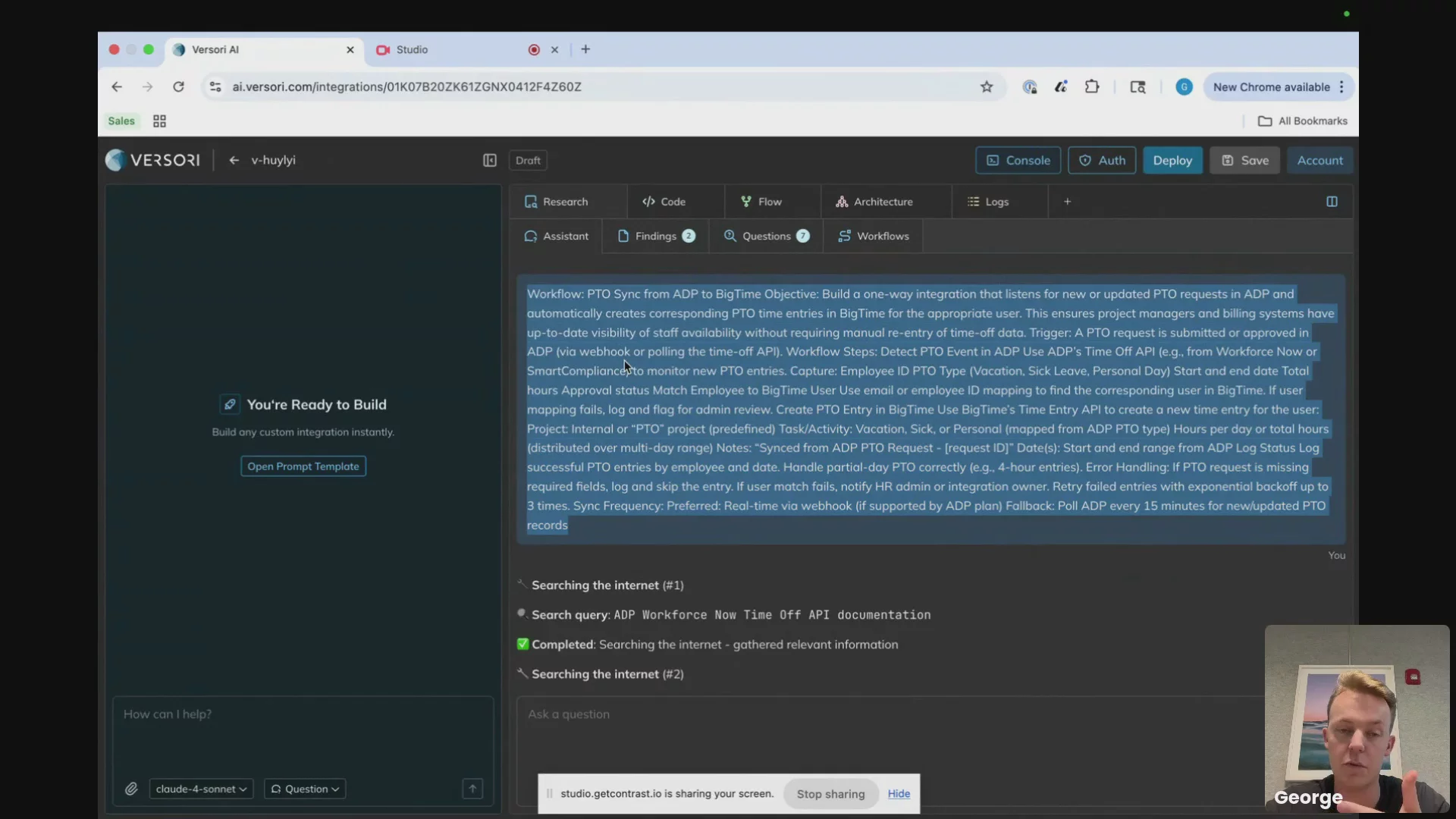Open All Bookmarks folder
Screen dimensions: 1456x819
pyautogui.click(x=1303, y=121)
